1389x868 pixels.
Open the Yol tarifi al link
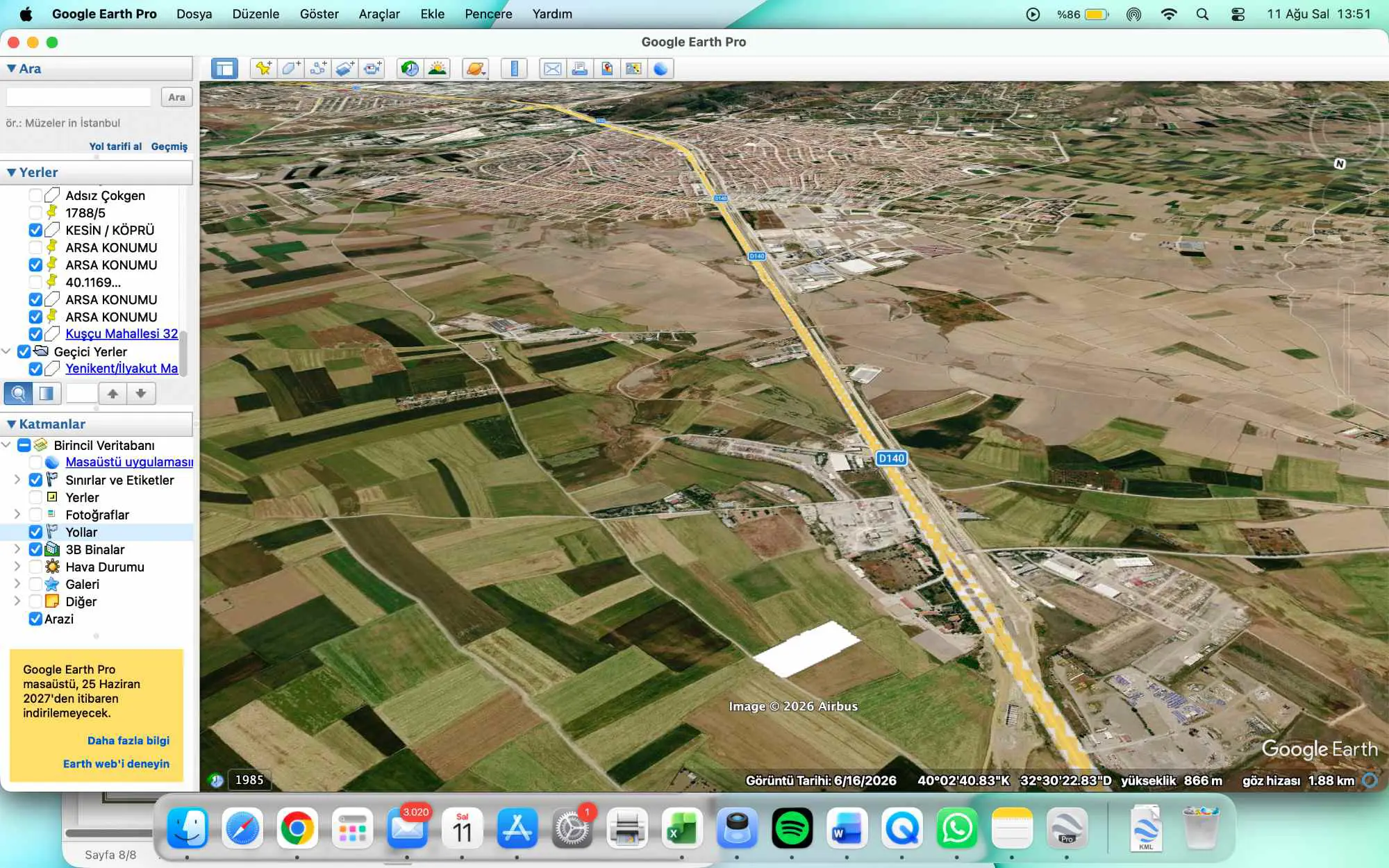coord(115,147)
